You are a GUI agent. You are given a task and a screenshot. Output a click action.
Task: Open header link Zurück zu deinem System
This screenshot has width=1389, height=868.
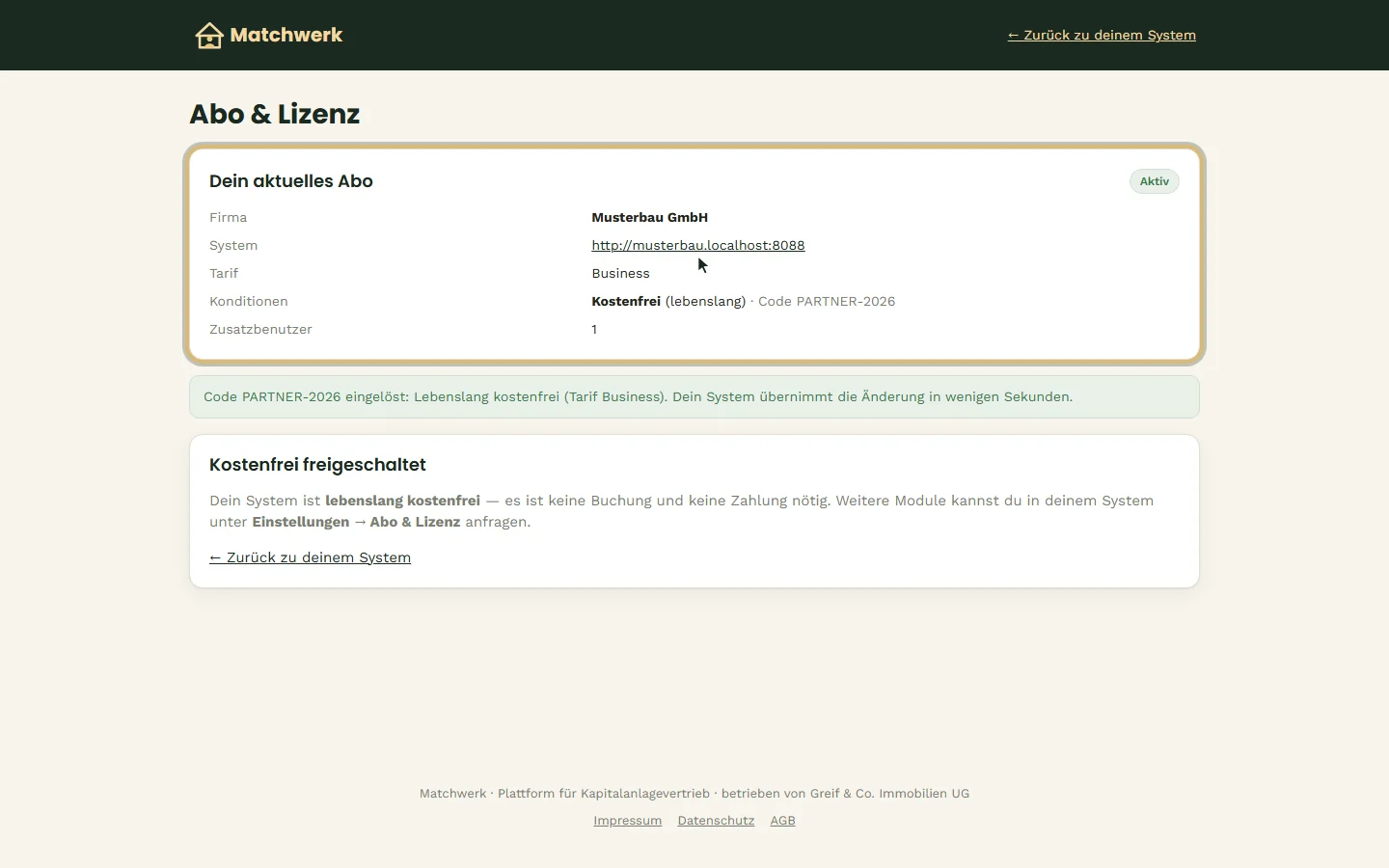pyautogui.click(x=1102, y=35)
